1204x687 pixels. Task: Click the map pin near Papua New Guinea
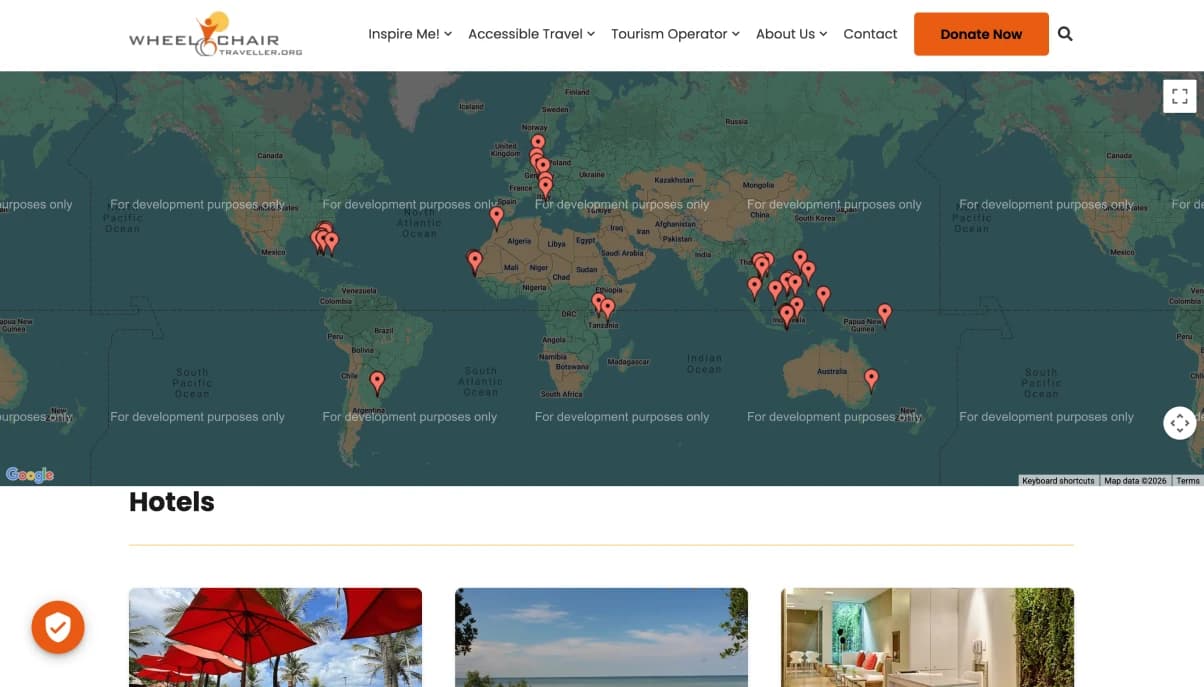coord(884,314)
